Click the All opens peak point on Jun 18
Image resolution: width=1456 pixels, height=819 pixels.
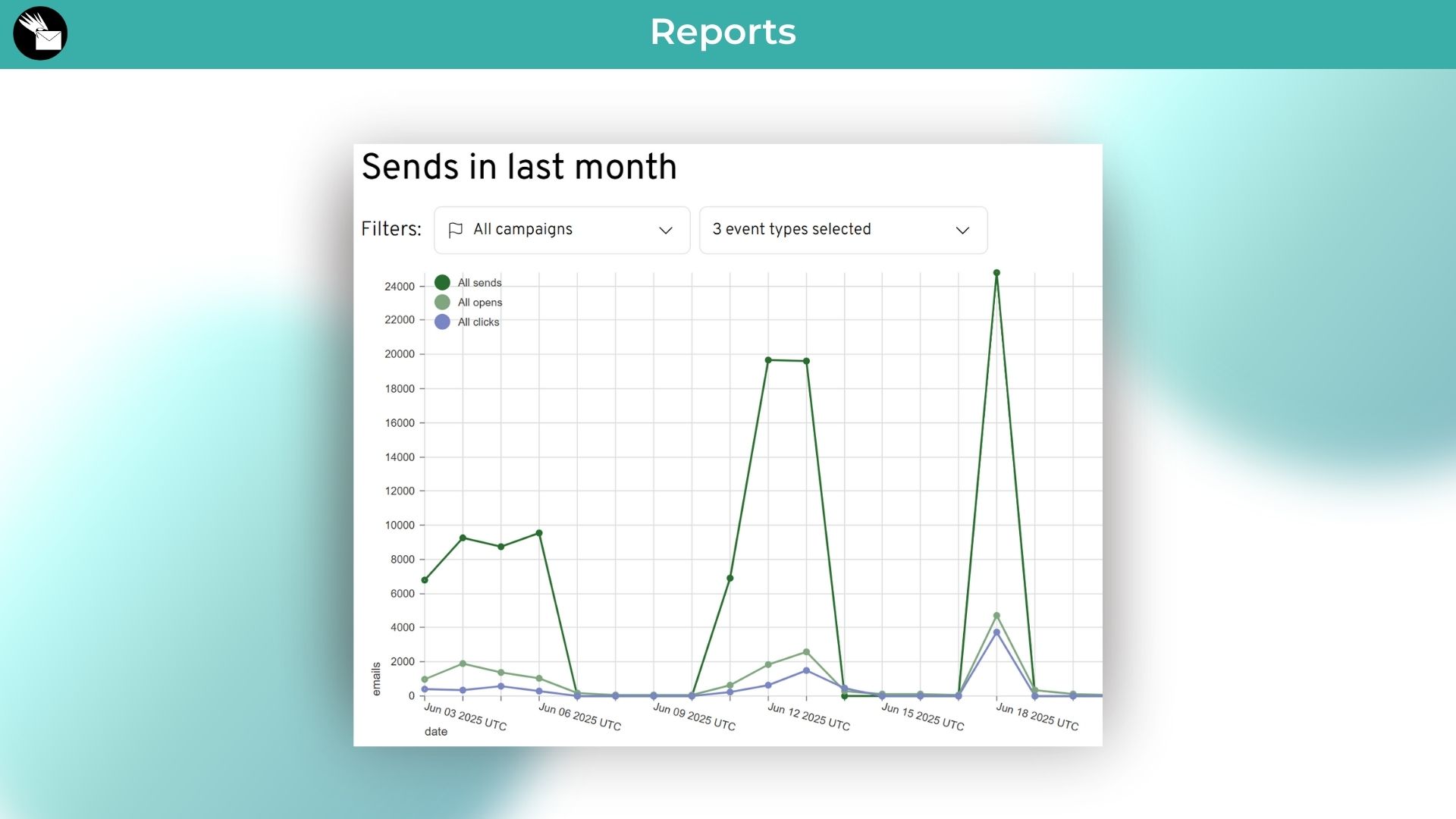click(x=996, y=616)
